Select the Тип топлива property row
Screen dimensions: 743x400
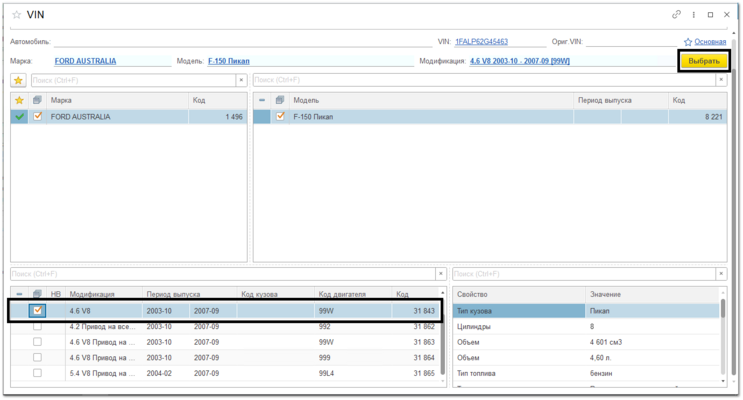(x=586, y=373)
